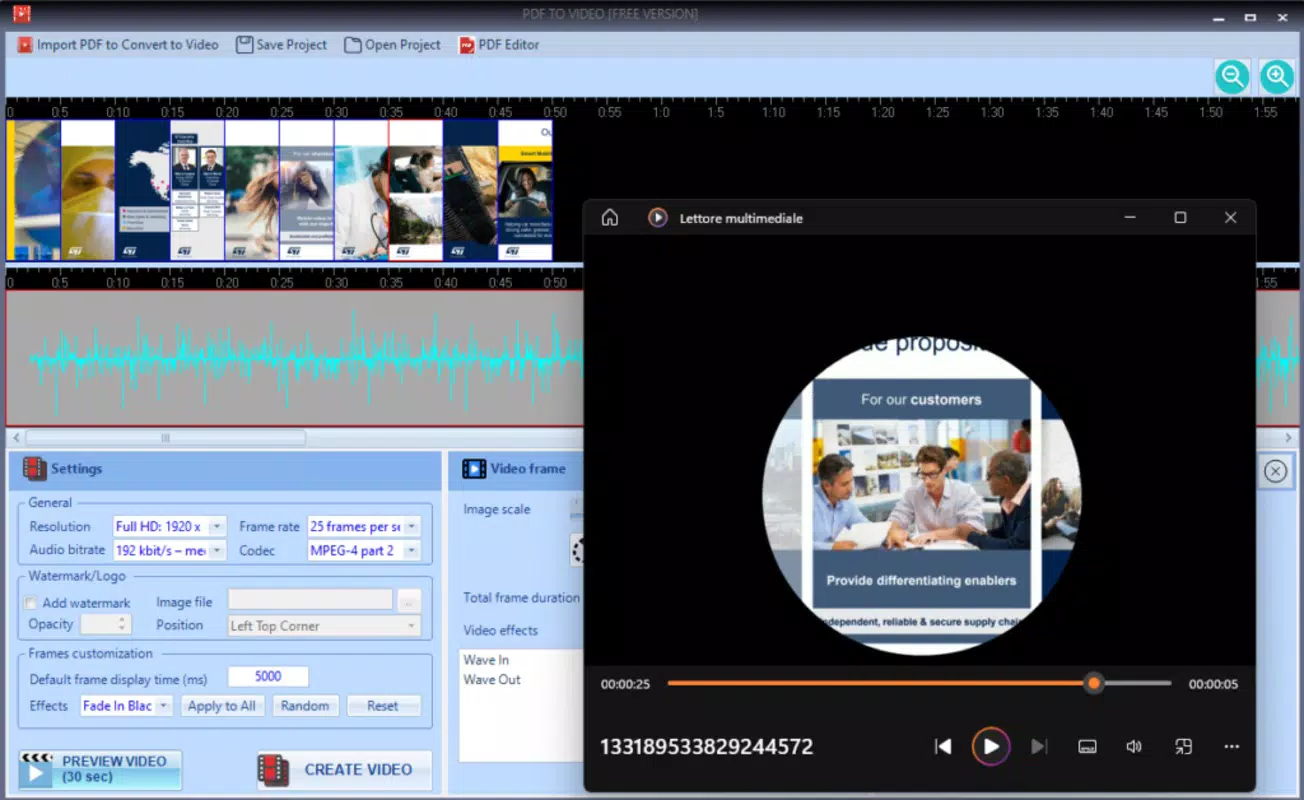The width and height of the screenshot is (1304, 800).
Task: Click the left scroll arrow of timeline scrollbar
Action: point(15,437)
